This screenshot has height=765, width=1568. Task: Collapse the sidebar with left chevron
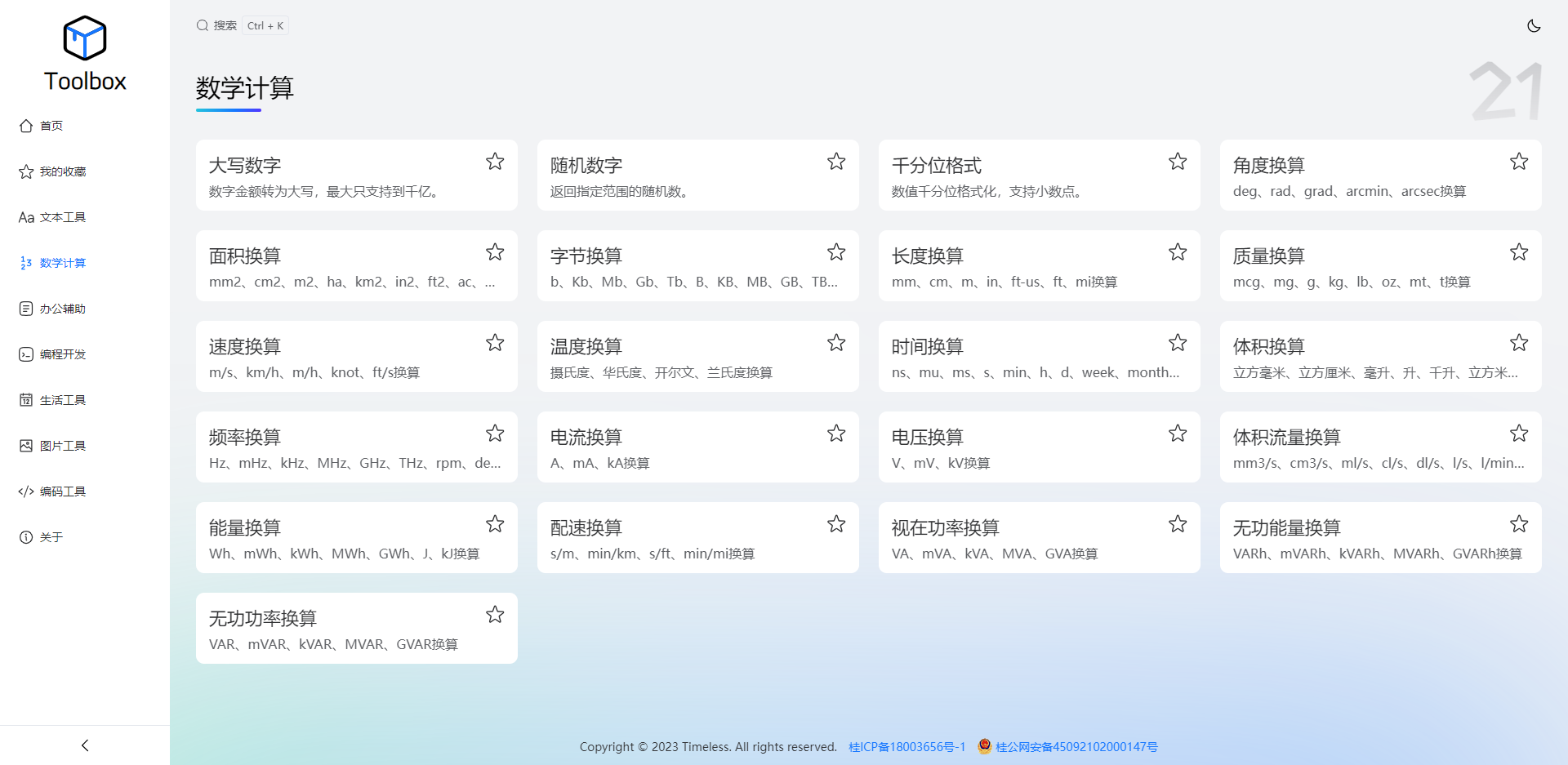[x=85, y=745]
